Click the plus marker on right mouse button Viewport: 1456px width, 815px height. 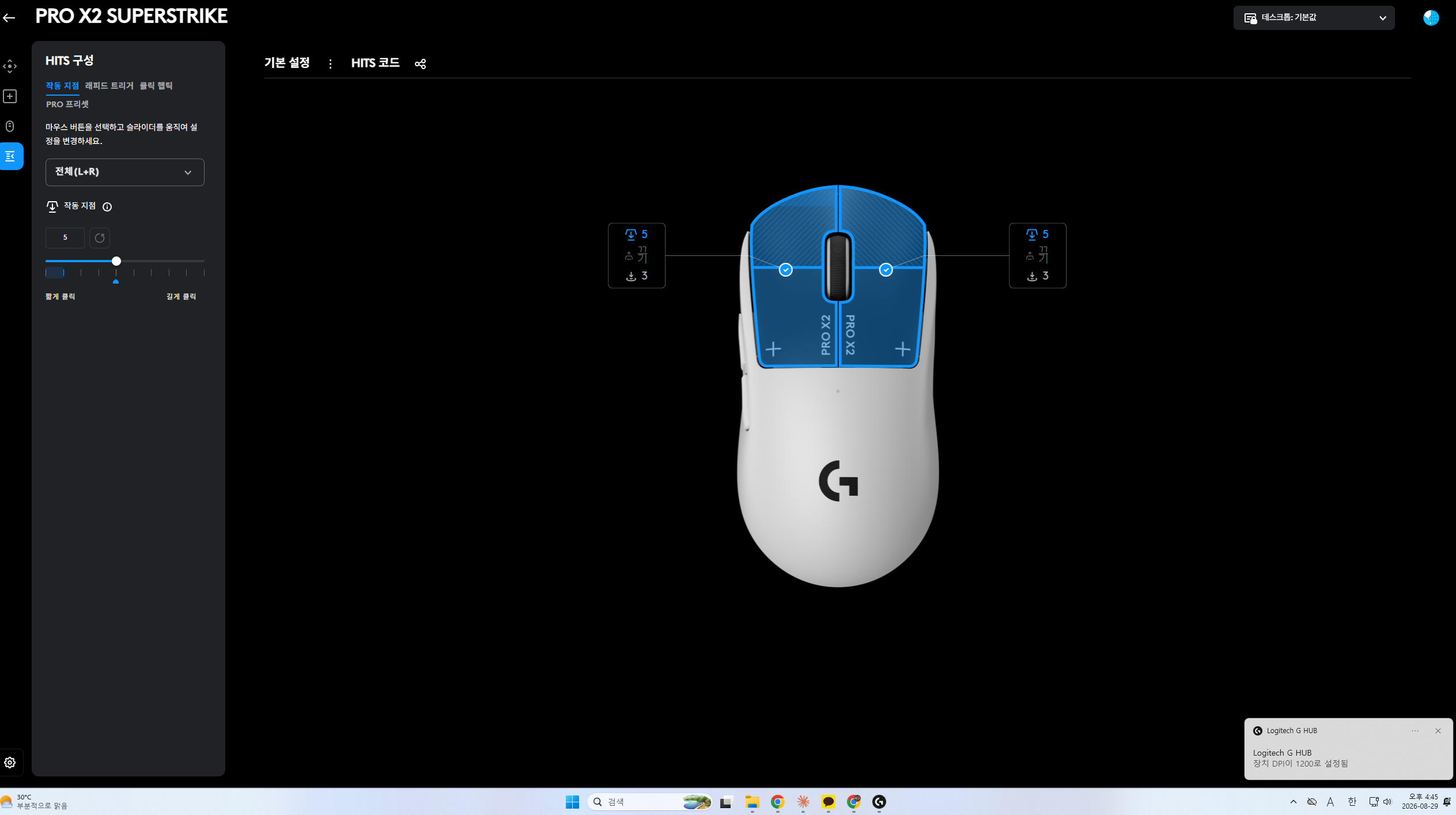902,349
